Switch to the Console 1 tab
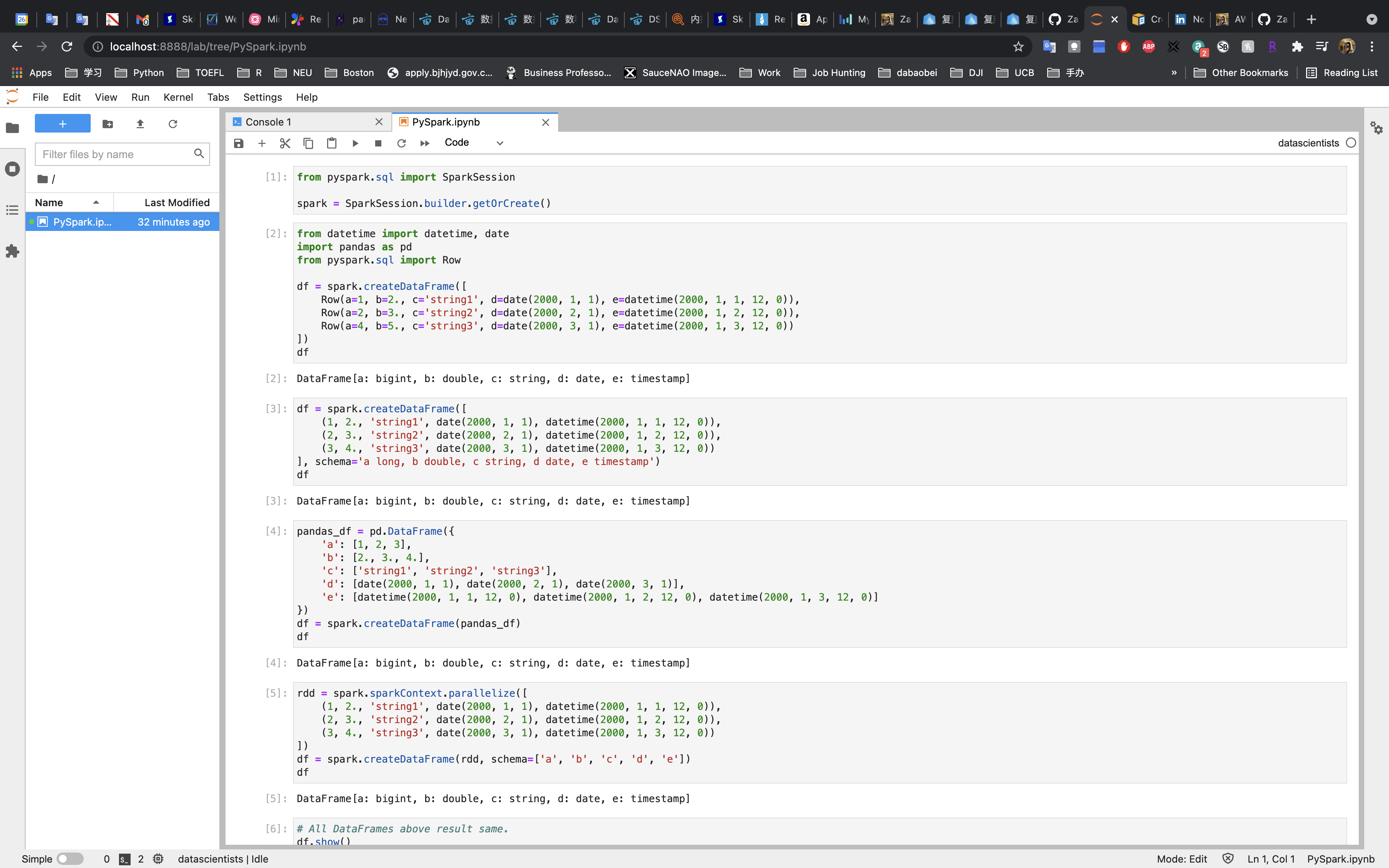The image size is (1389, 868). pos(268,122)
